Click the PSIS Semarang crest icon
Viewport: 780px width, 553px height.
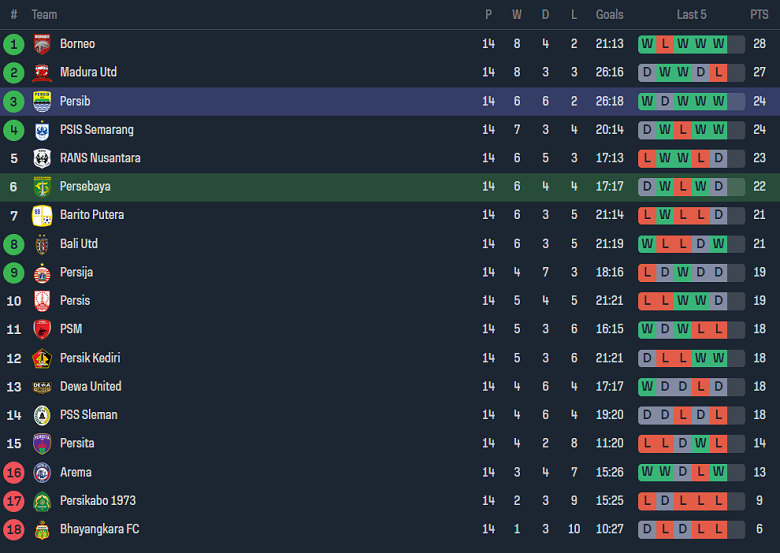[x=42, y=130]
